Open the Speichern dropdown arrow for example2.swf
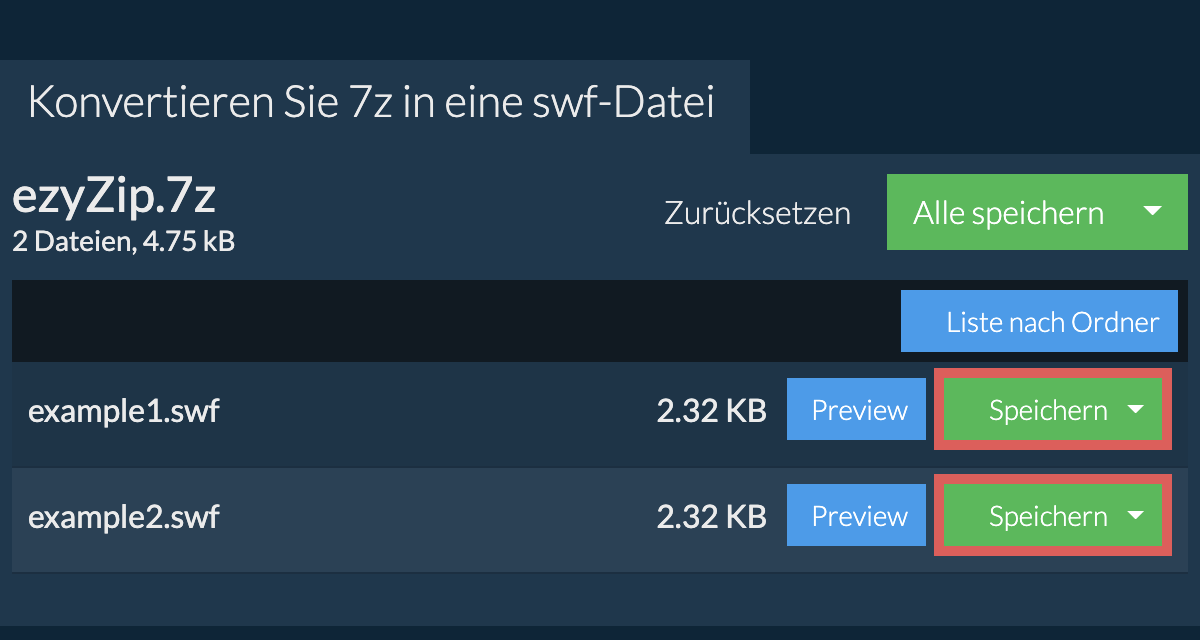This screenshot has height=640, width=1200. pos(1135,516)
